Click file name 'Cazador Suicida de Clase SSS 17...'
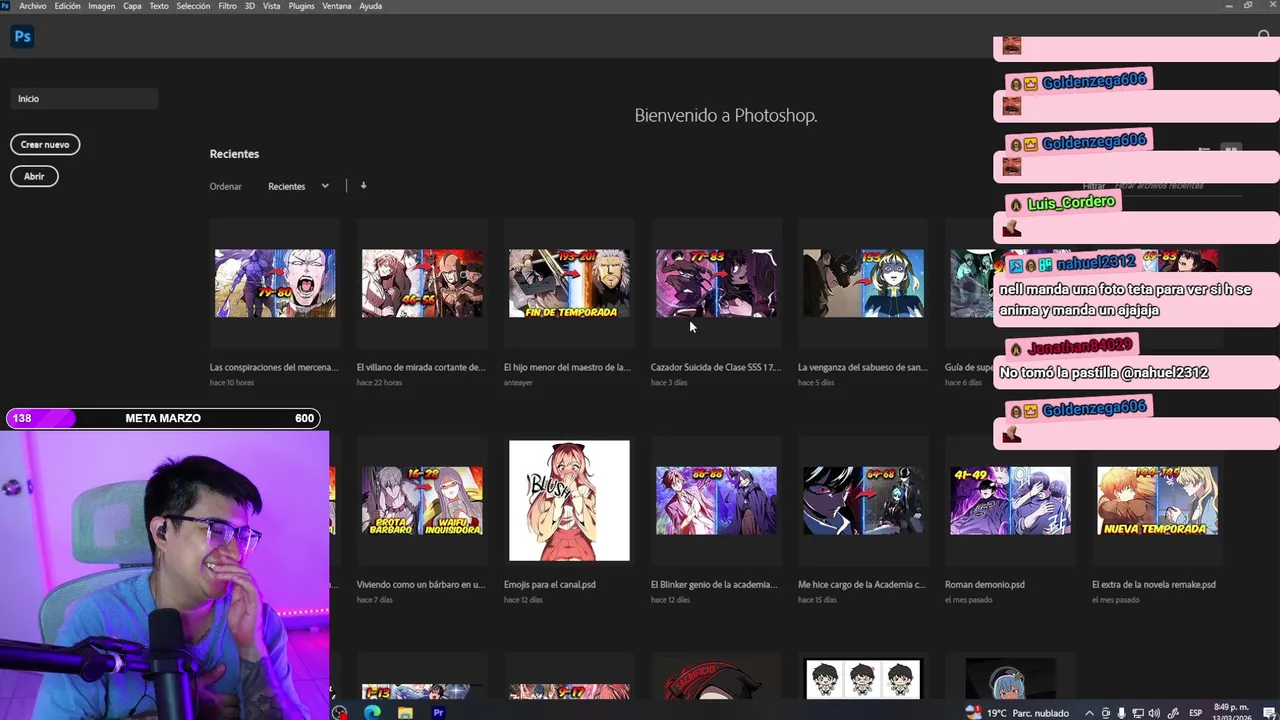This screenshot has height=720, width=1280. point(716,367)
